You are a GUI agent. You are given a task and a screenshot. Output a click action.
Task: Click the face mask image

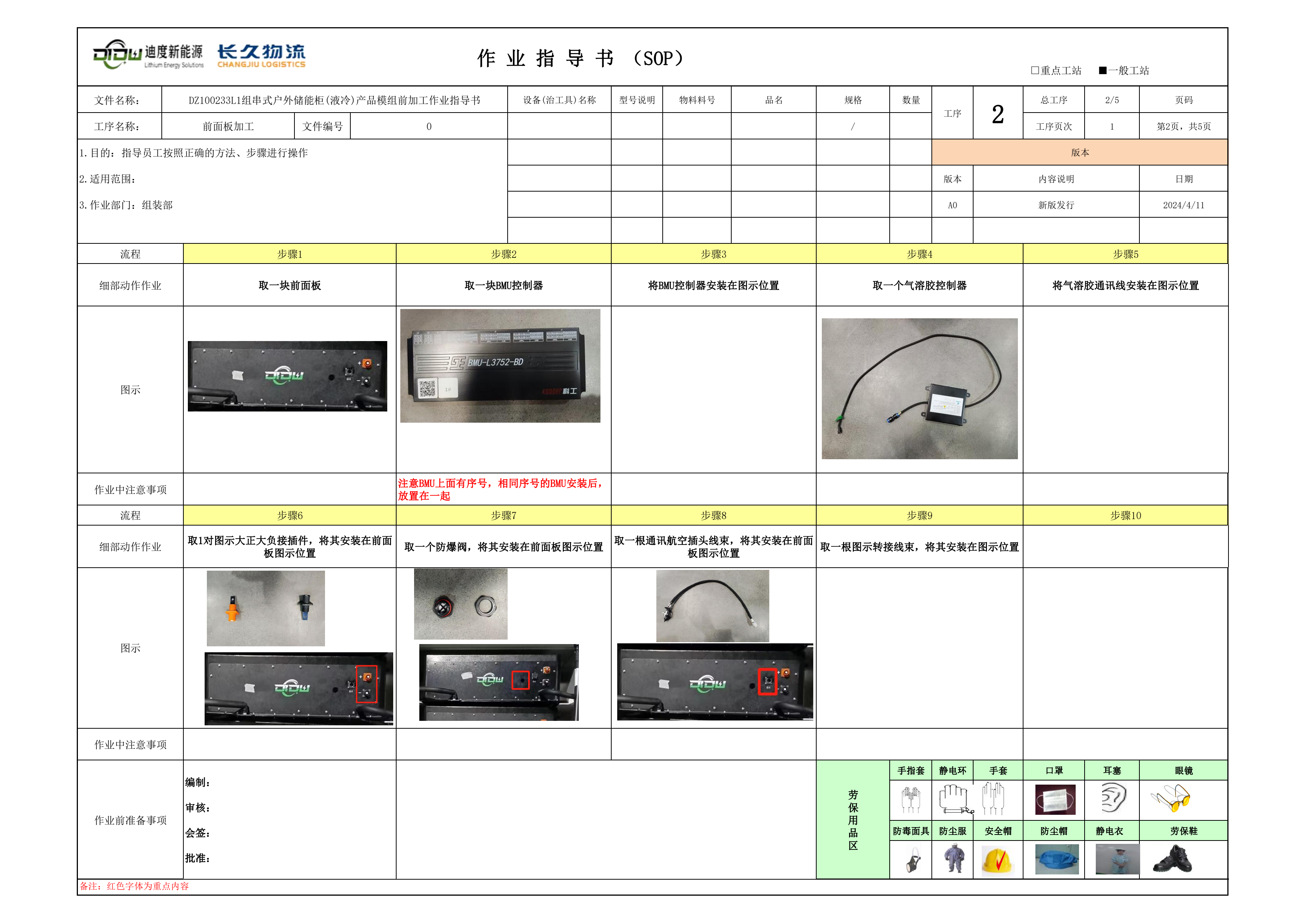pyautogui.click(x=1054, y=800)
